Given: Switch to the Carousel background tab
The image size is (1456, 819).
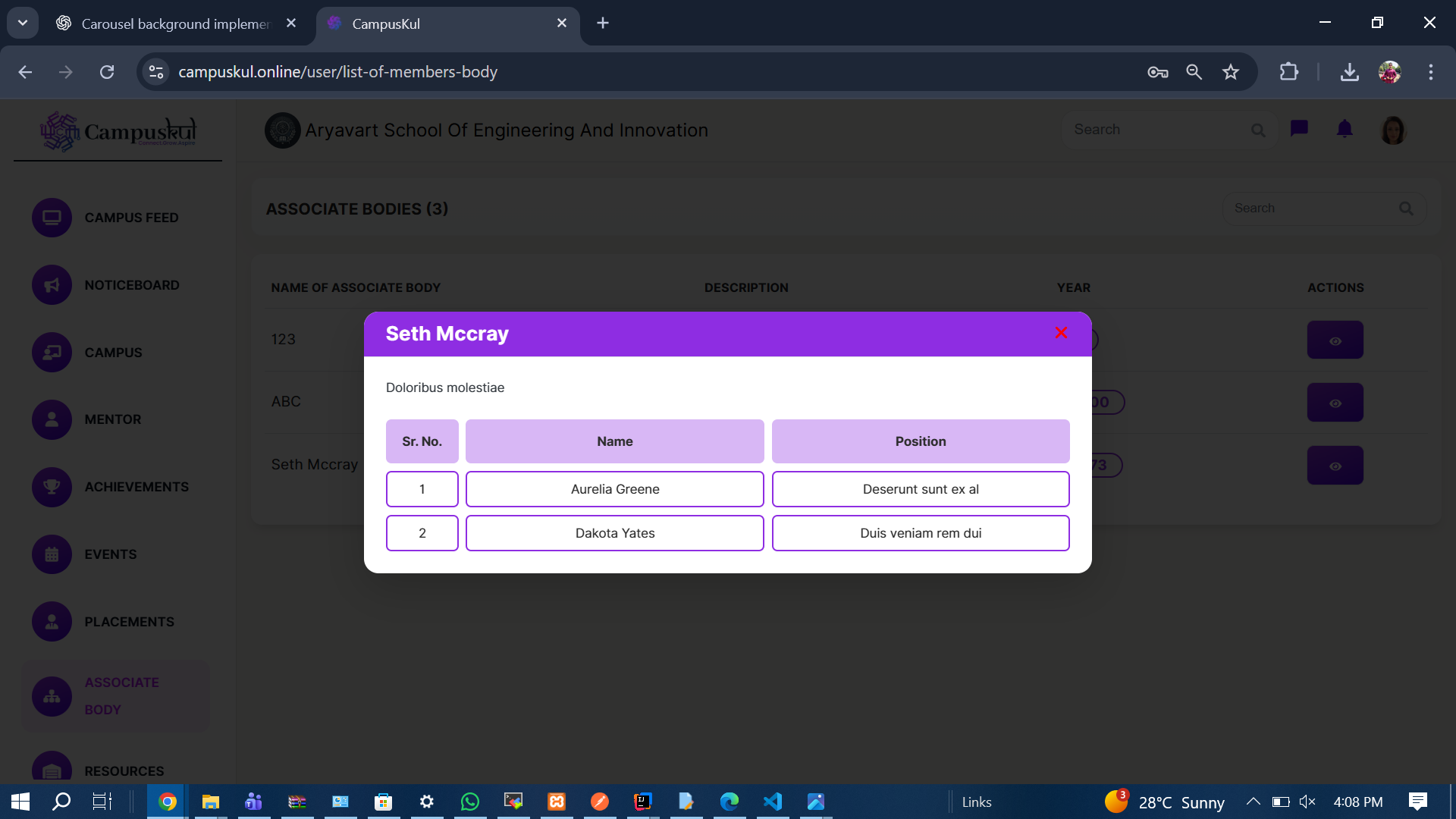Looking at the screenshot, I should [174, 24].
